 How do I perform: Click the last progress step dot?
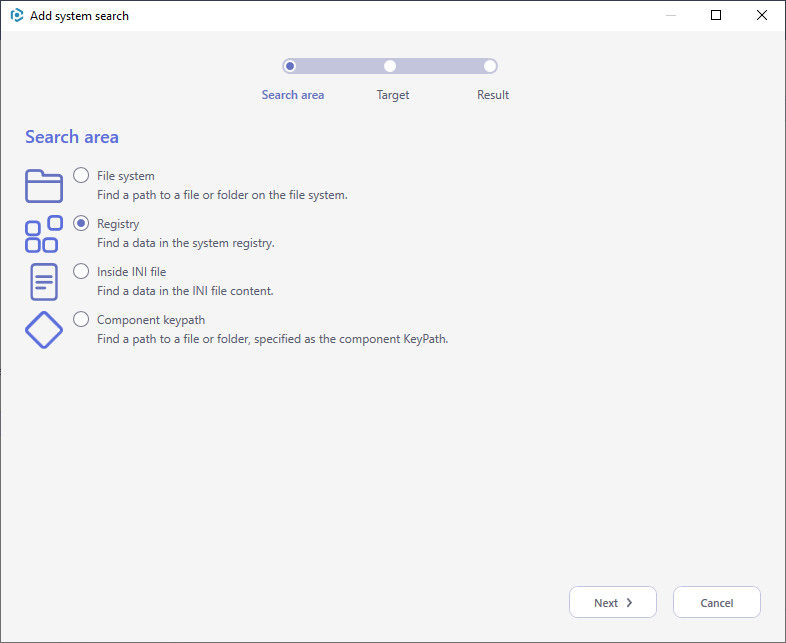[x=490, y=66]
